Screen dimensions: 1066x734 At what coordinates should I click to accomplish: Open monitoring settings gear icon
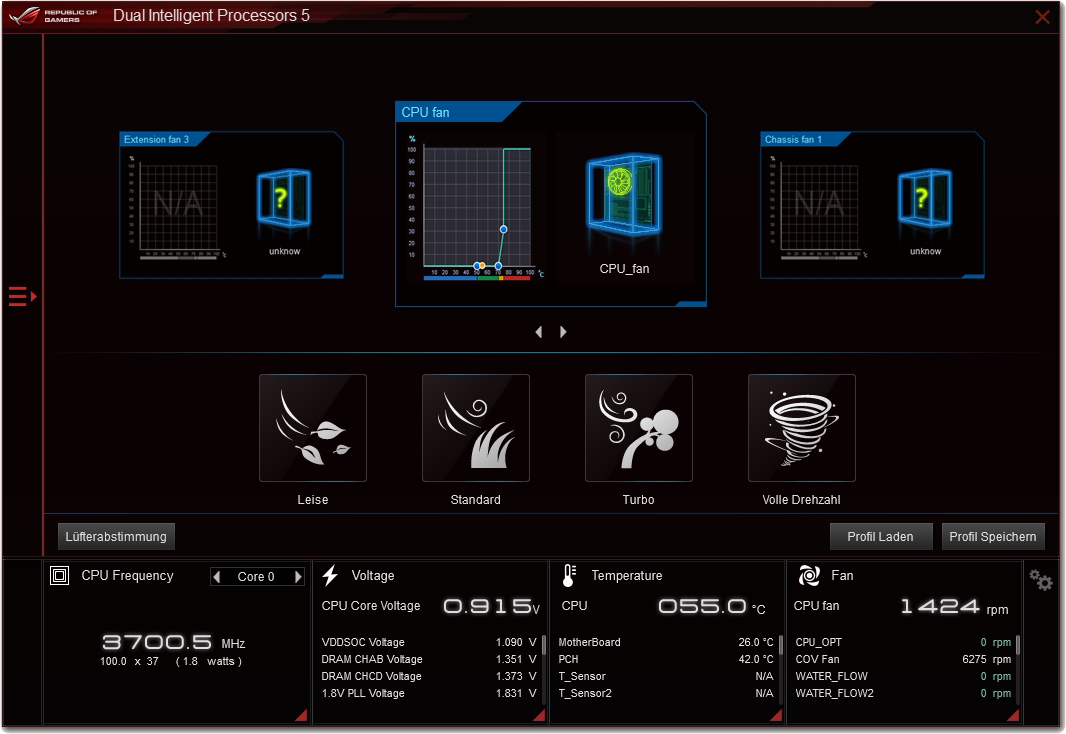(x=1040, y=580)
